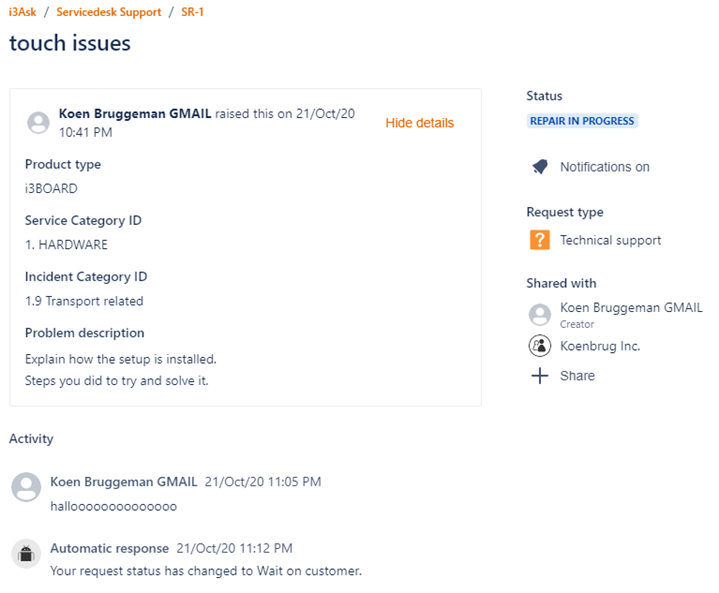Click the plus icon beside Share
The image size is (719, 593).
pyautogui.click(x=540, y=376)
